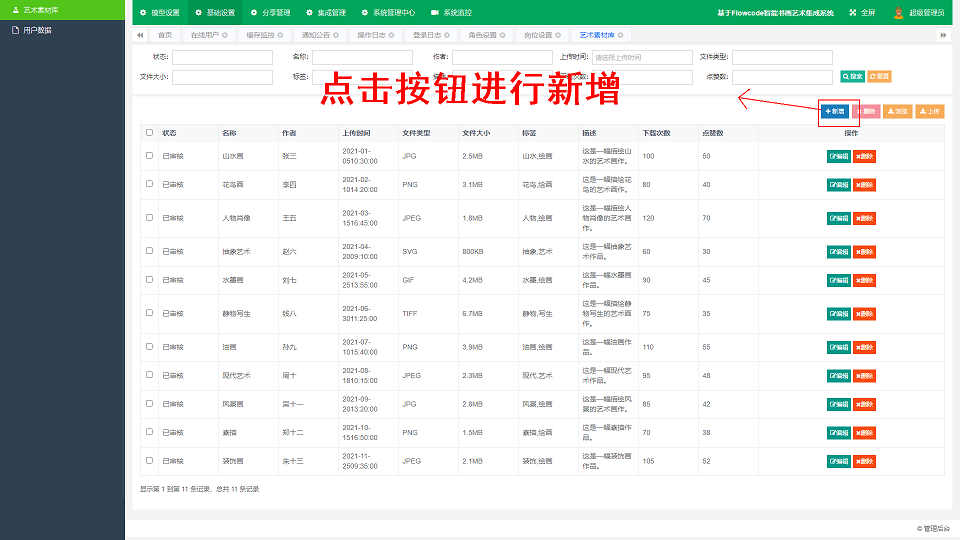Delete the 油画 row with red button
Viewport: 960px width, 540px height.
864,347
